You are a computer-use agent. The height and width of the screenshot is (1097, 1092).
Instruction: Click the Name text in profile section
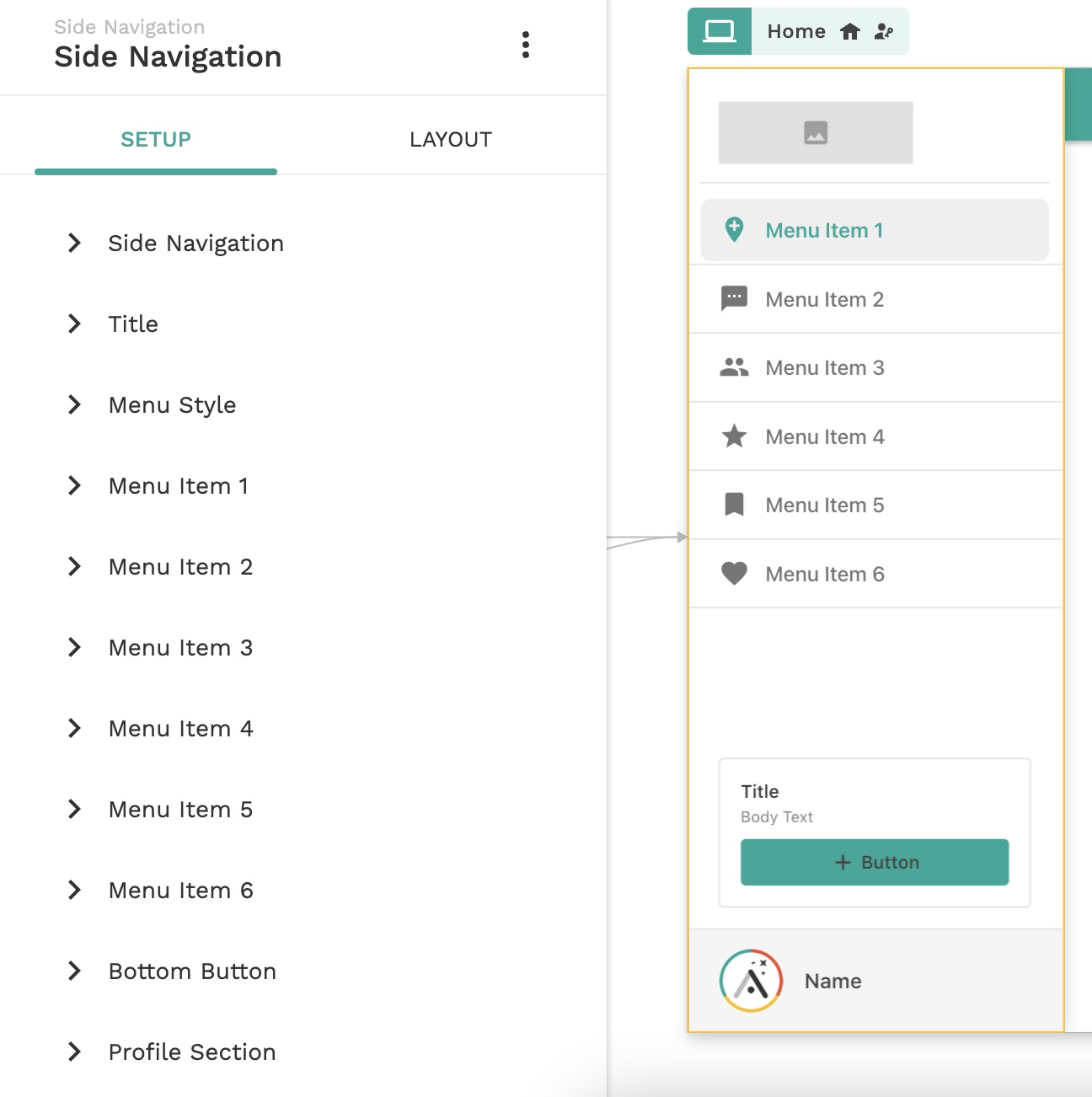coord(832,981)
